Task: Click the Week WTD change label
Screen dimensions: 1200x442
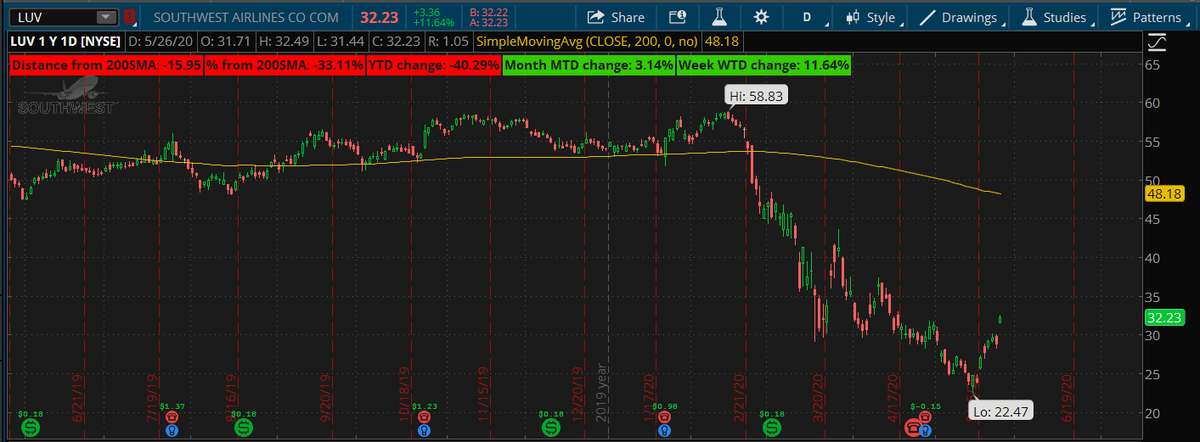Action: (765, 65)
